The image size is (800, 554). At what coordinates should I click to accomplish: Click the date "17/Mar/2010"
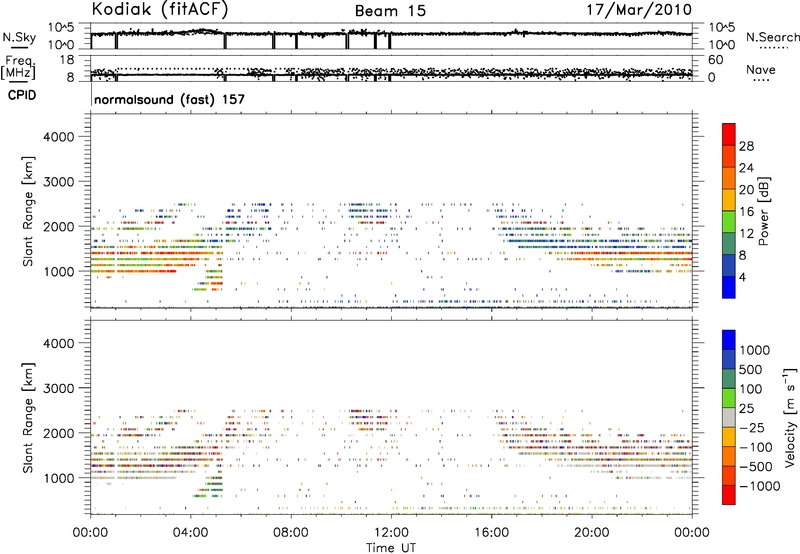639,10
